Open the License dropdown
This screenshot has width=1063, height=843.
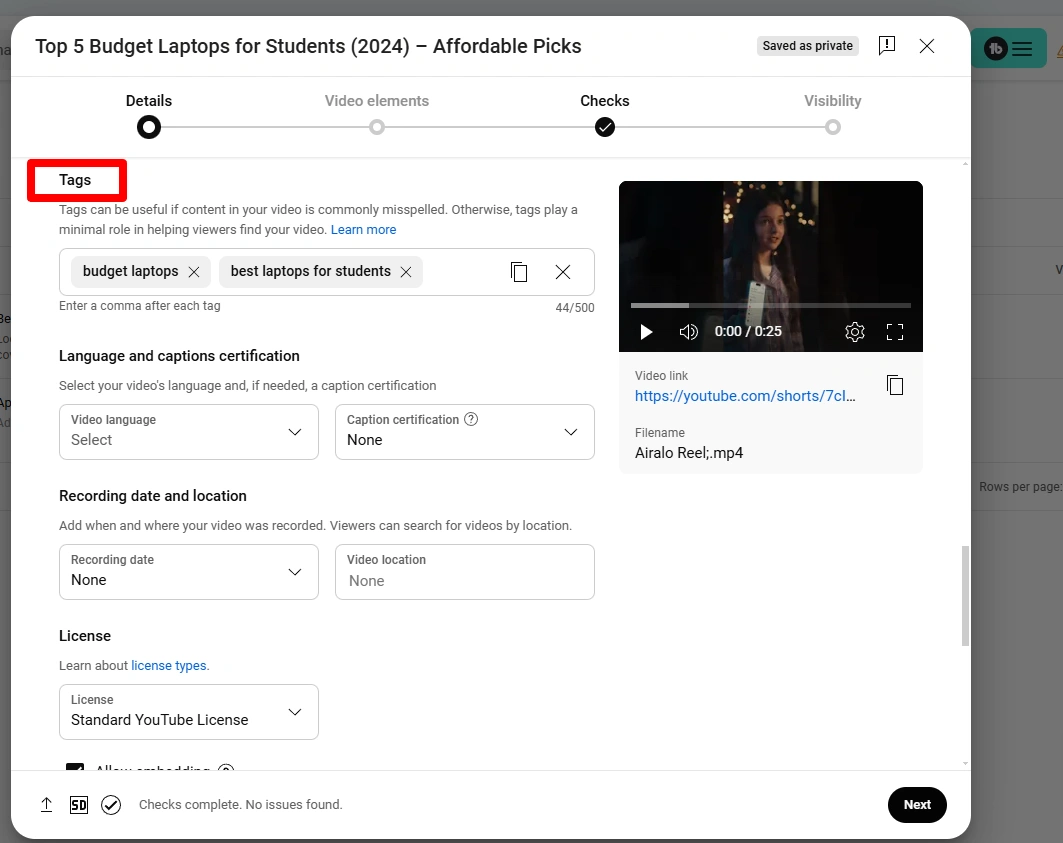[188, 712]
